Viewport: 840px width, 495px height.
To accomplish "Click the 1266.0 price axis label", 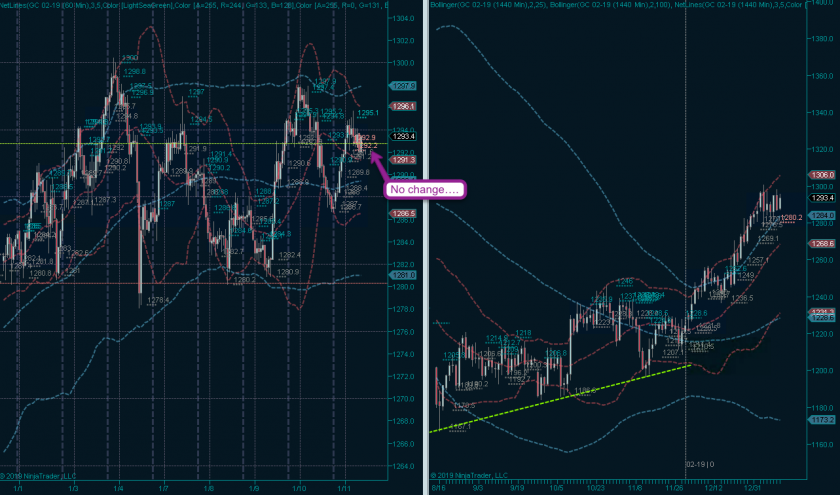I will click(403, 444).
